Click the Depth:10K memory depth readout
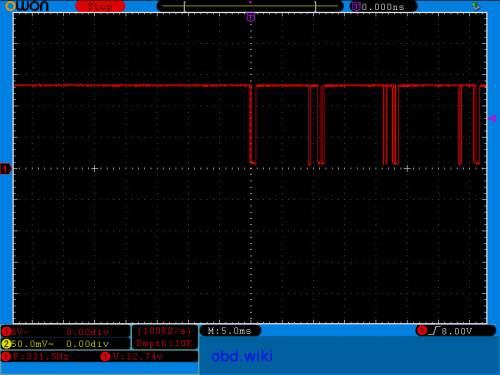 pyautogui.click(x=164, y=343)
